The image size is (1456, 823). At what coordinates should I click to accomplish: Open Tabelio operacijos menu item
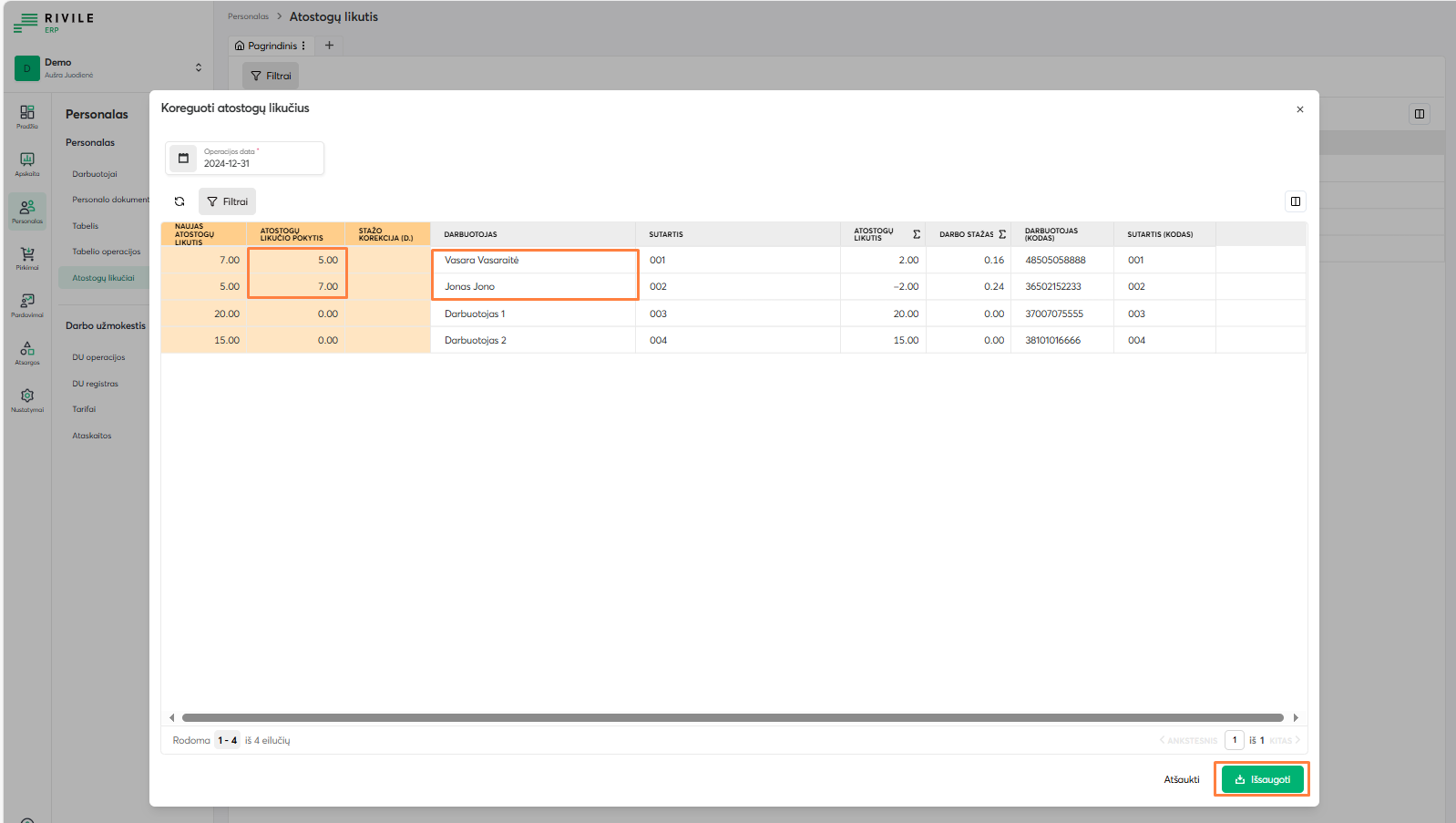pyautogui.click(x=107, y=252)
